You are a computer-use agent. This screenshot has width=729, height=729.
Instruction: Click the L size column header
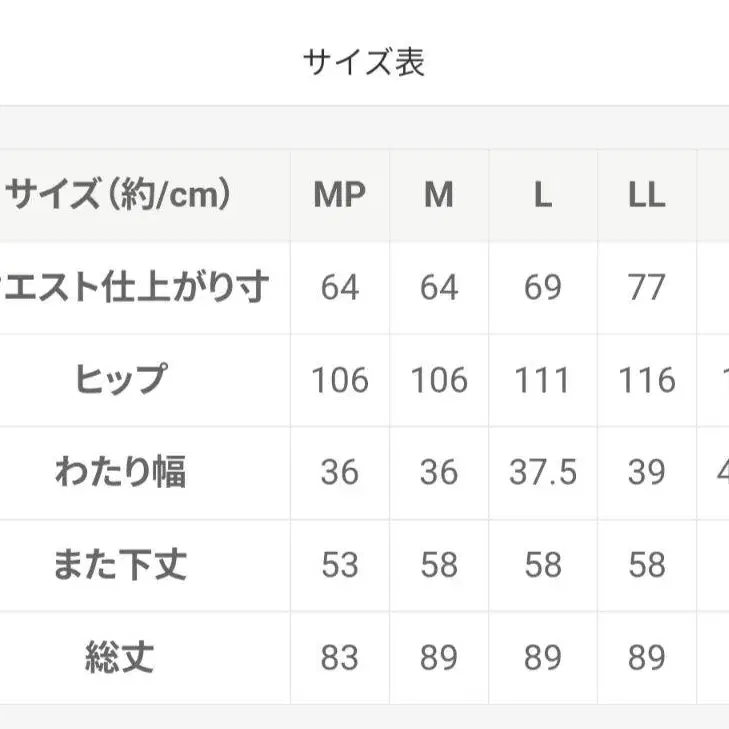[543, 195]
